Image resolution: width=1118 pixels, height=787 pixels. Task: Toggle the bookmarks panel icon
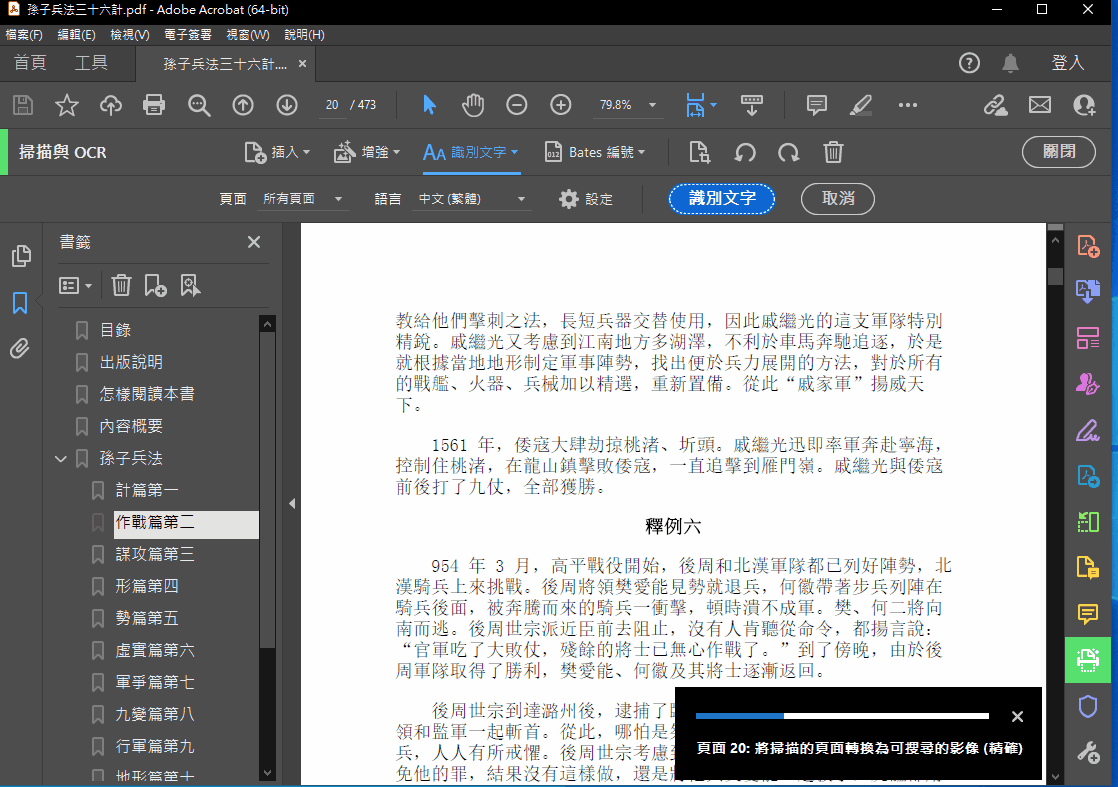pos(20,303)
